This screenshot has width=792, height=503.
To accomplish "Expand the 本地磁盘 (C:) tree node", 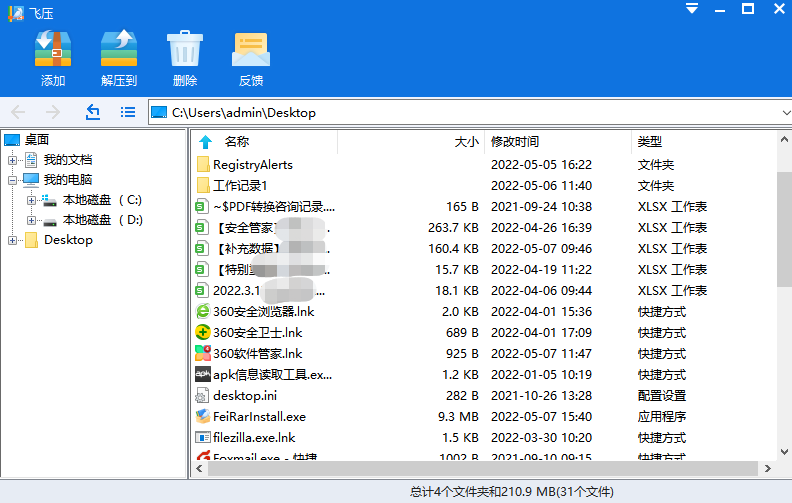I will [31, 200].
